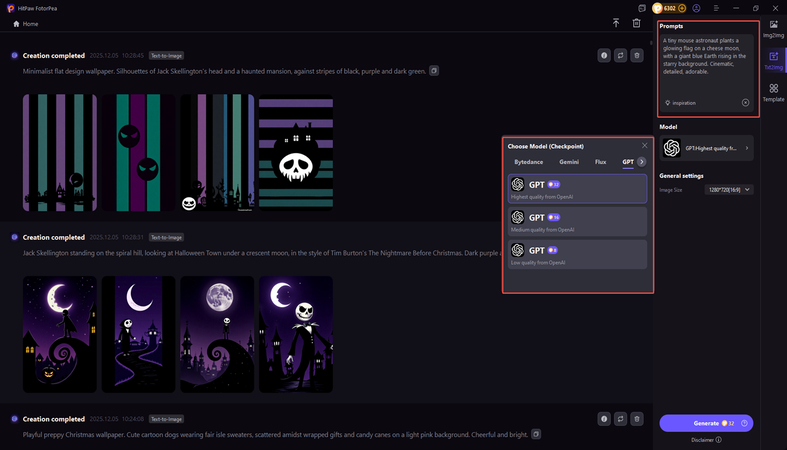Switch to the Bytedance model tab
The width and height of the screenshot is (787, 450).
(529, 161)
